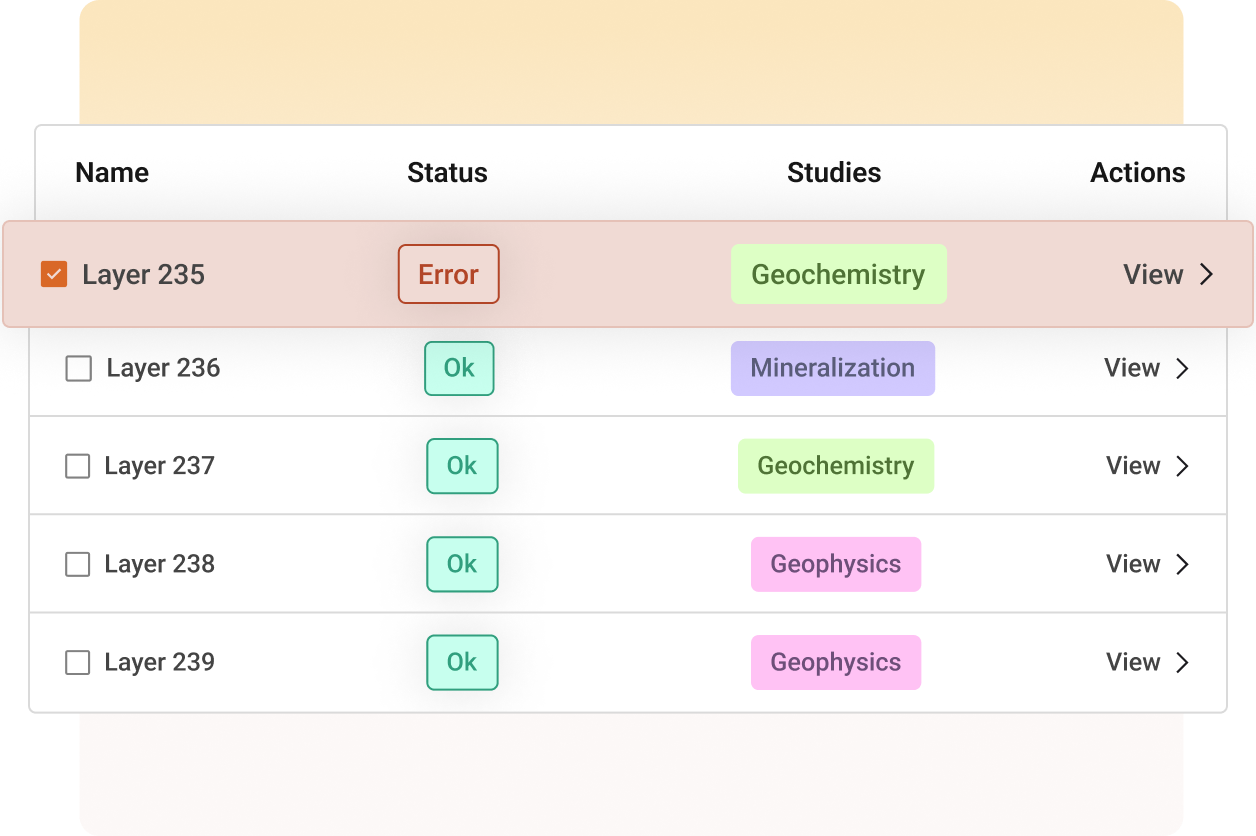Click the Ok status badge for Layer 236
The image size is (1256, 836).
[459, 368]
